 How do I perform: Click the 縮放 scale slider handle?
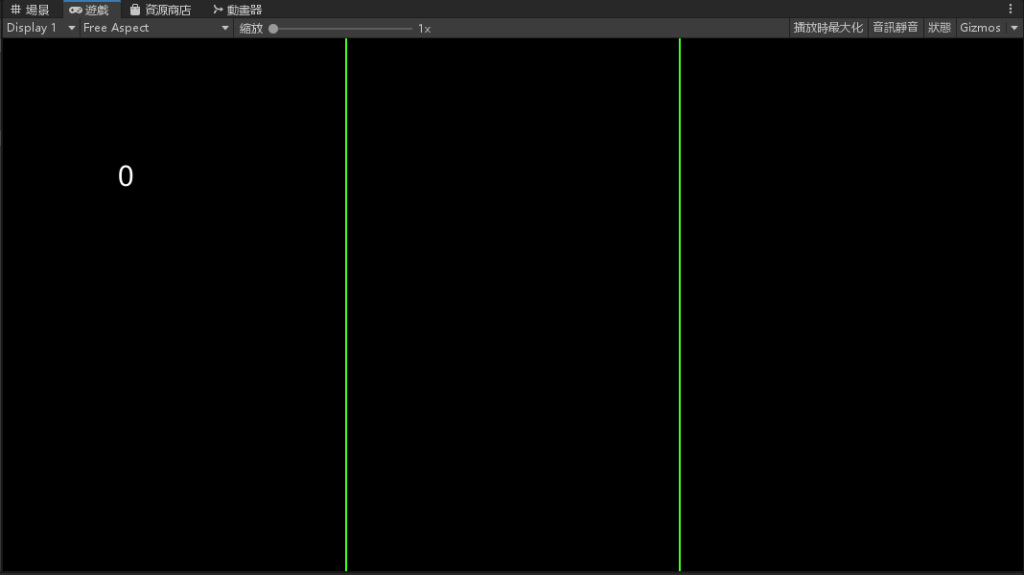coord(274,29)
